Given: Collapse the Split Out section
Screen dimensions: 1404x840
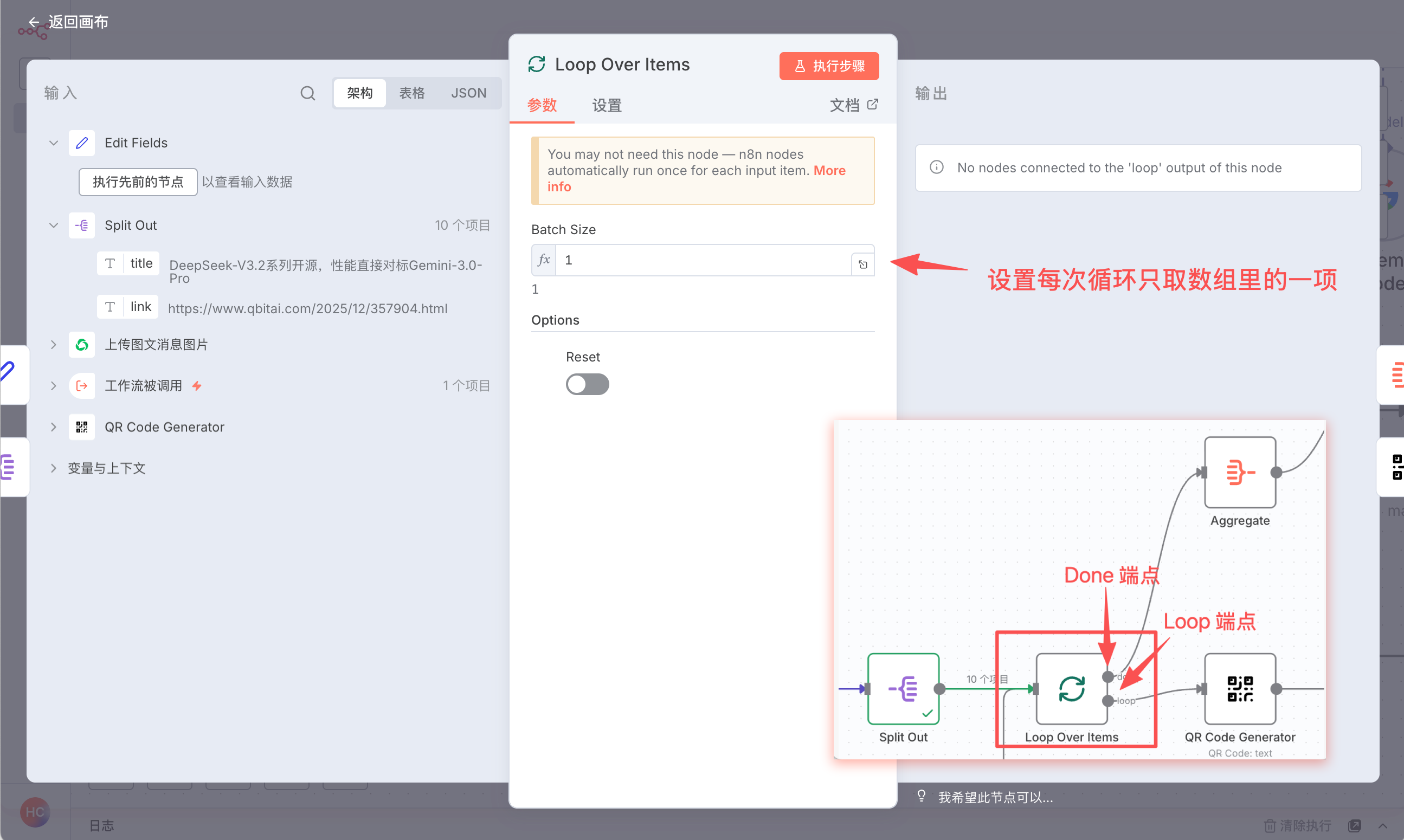Looking at the screenshot, I should 53,225.
